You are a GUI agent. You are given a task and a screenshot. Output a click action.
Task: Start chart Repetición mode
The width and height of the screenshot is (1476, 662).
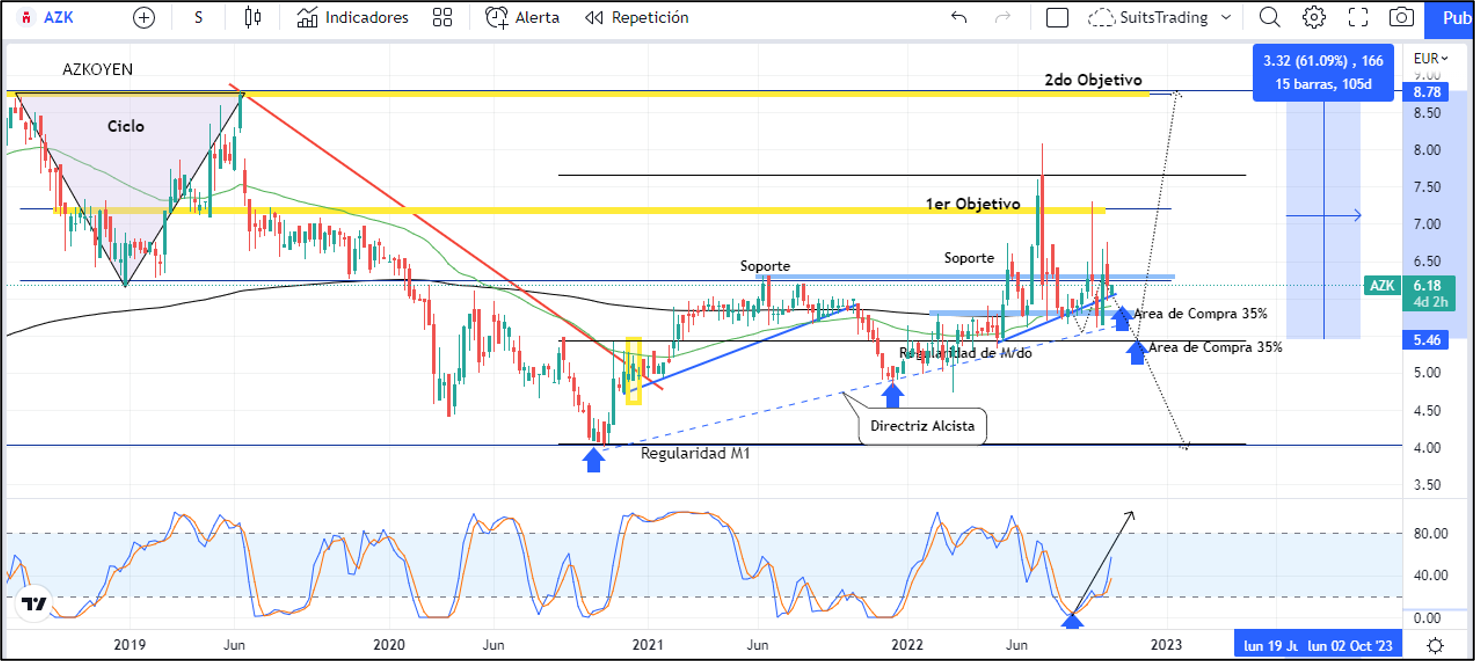(635, 17)
